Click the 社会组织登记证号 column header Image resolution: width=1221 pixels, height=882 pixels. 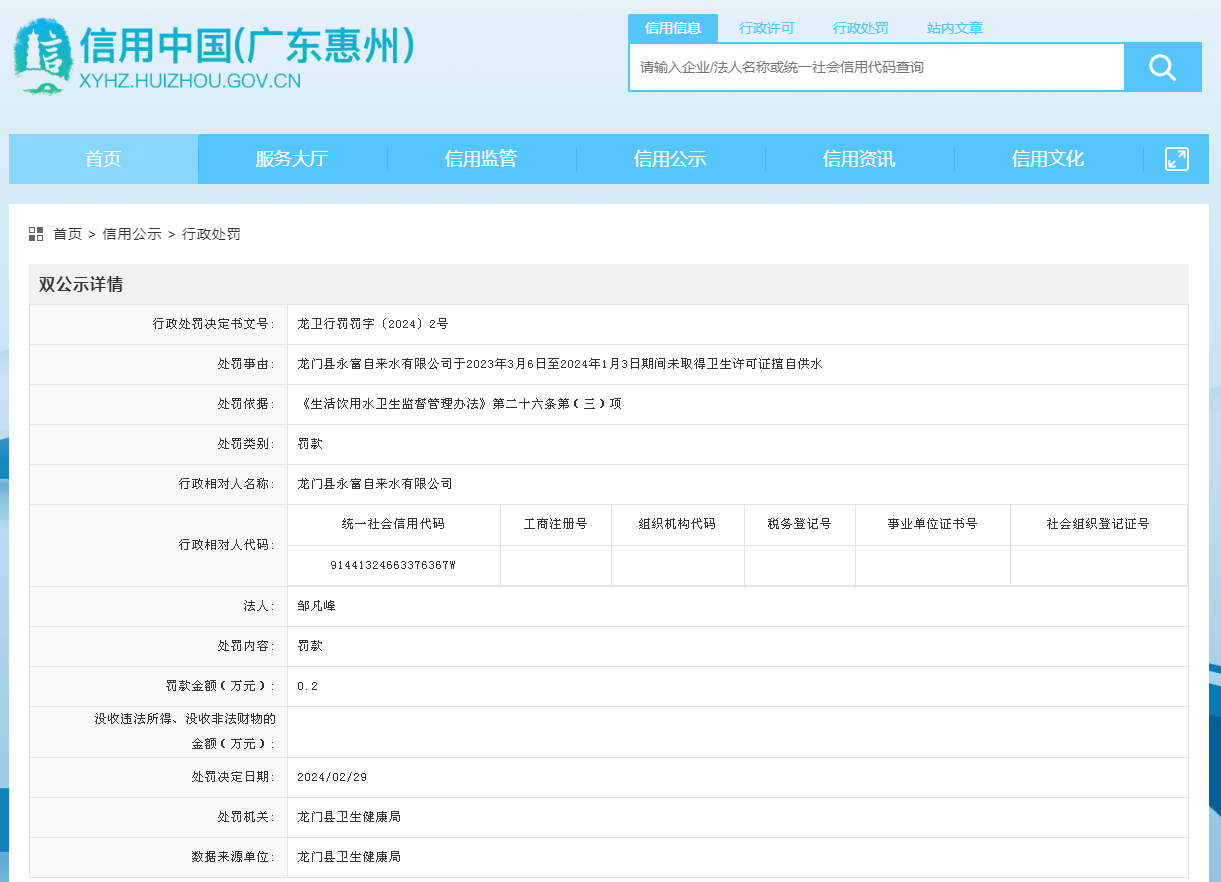pyautogui.click(x=1098, y=524)
